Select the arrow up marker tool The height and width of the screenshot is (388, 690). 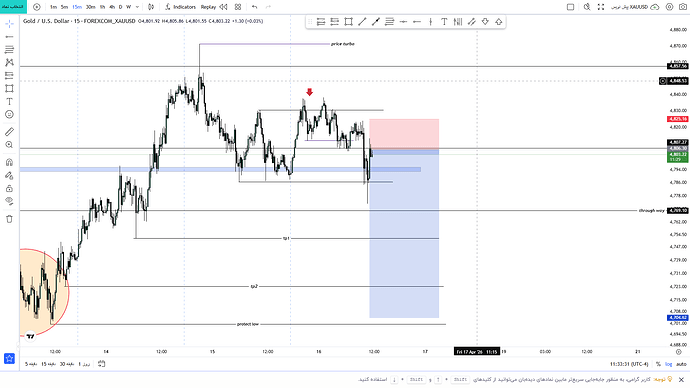[x=499, y=22]
